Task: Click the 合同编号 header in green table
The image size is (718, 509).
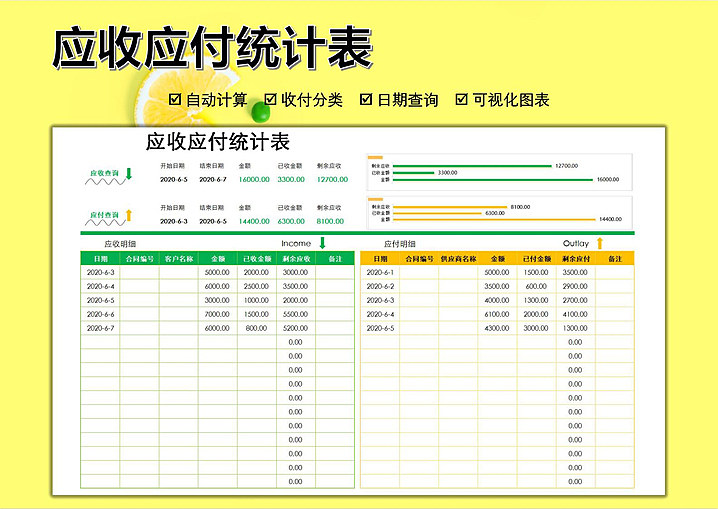Action: pos(140,259)
